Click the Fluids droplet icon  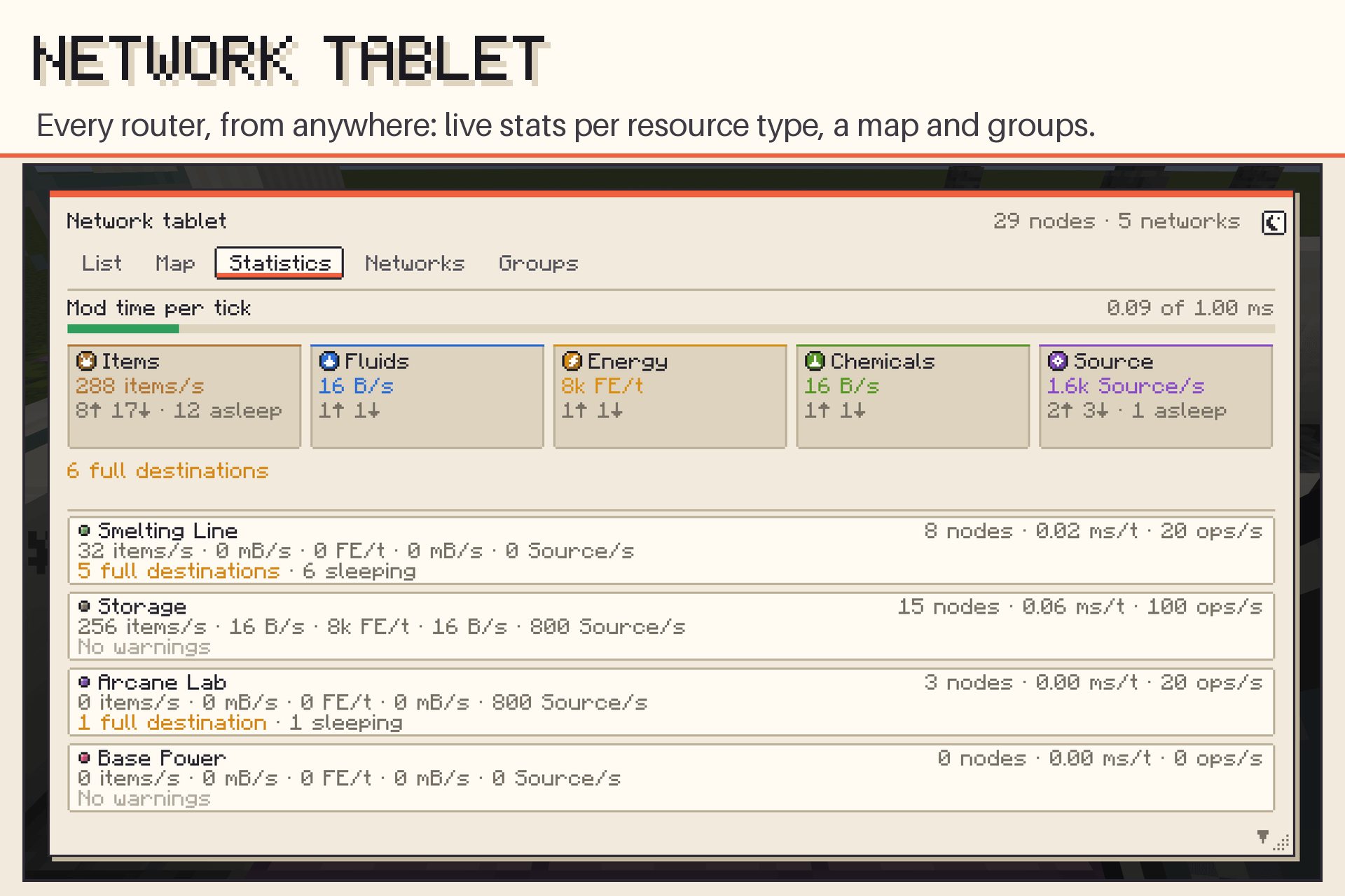329,361
